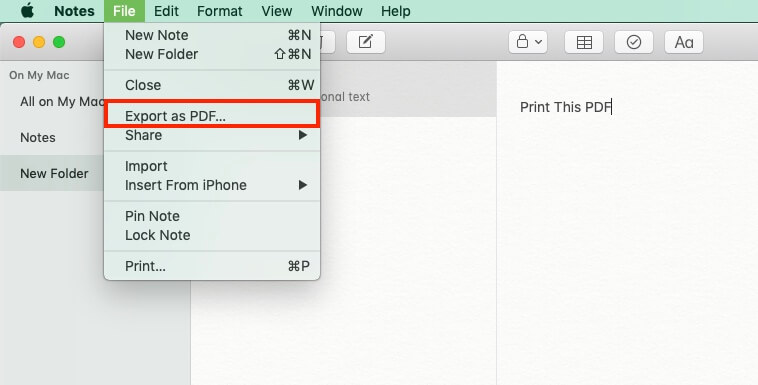Choose Export as PDF…

point(212,116)
